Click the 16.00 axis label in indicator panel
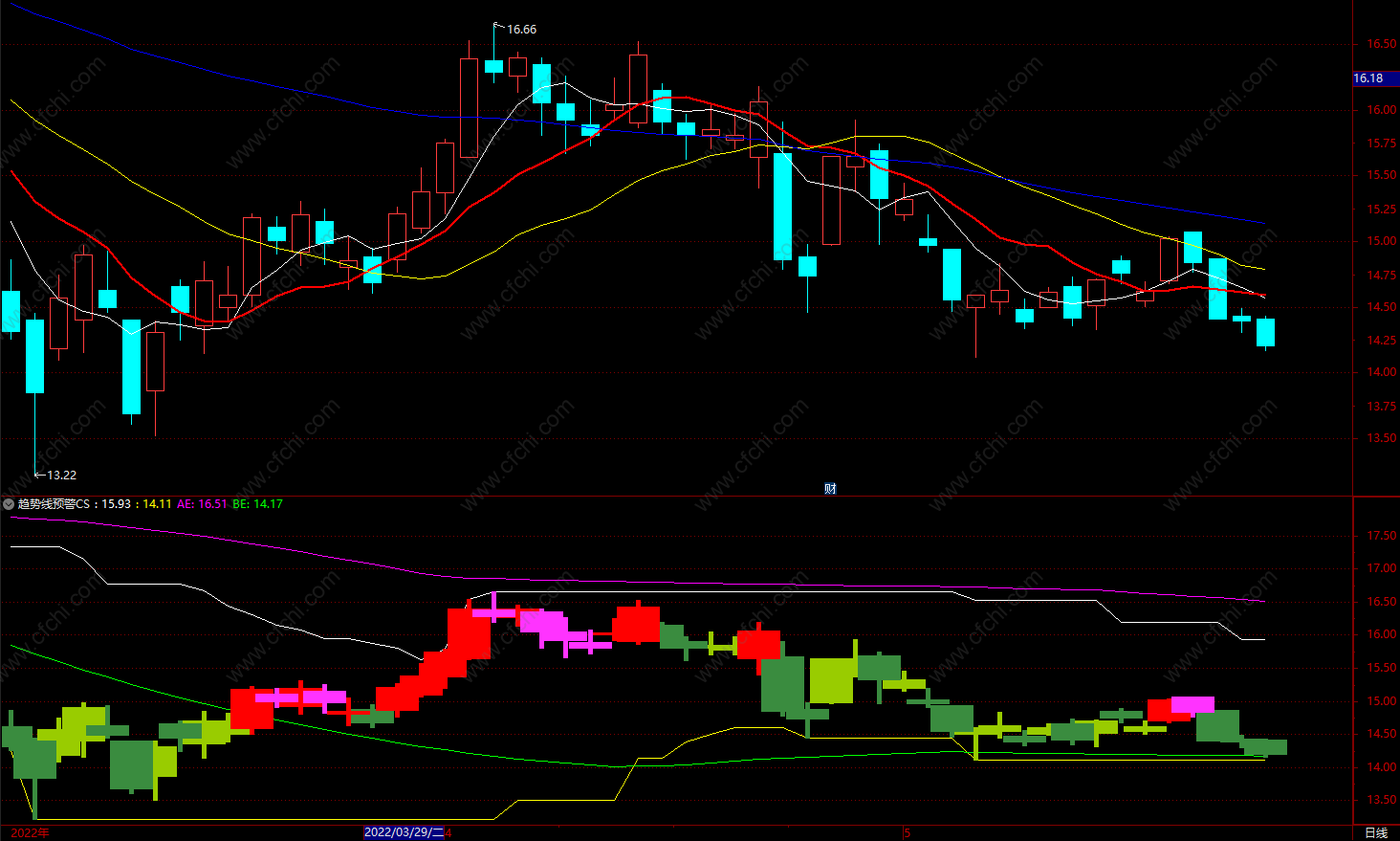Image resolution: width=1400 pixels, height=841 pixels. 1381,634
